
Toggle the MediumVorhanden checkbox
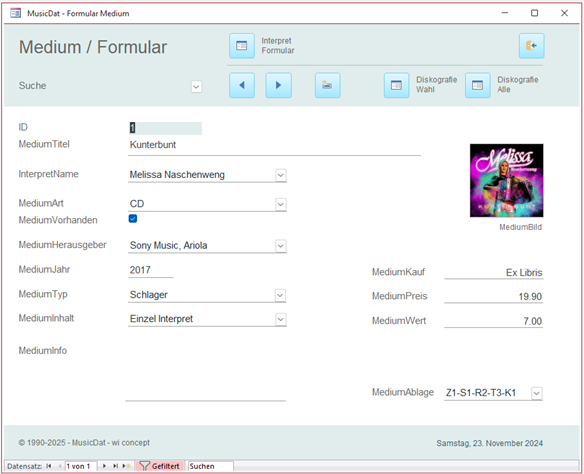click(133, 219)
